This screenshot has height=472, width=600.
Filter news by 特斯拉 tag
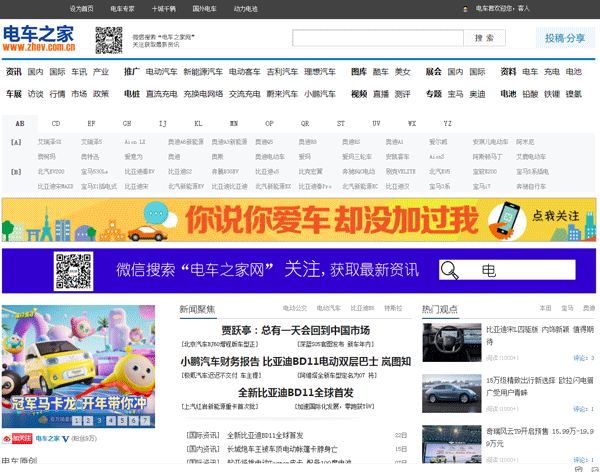pyautogui.click(x=393, y=308)
